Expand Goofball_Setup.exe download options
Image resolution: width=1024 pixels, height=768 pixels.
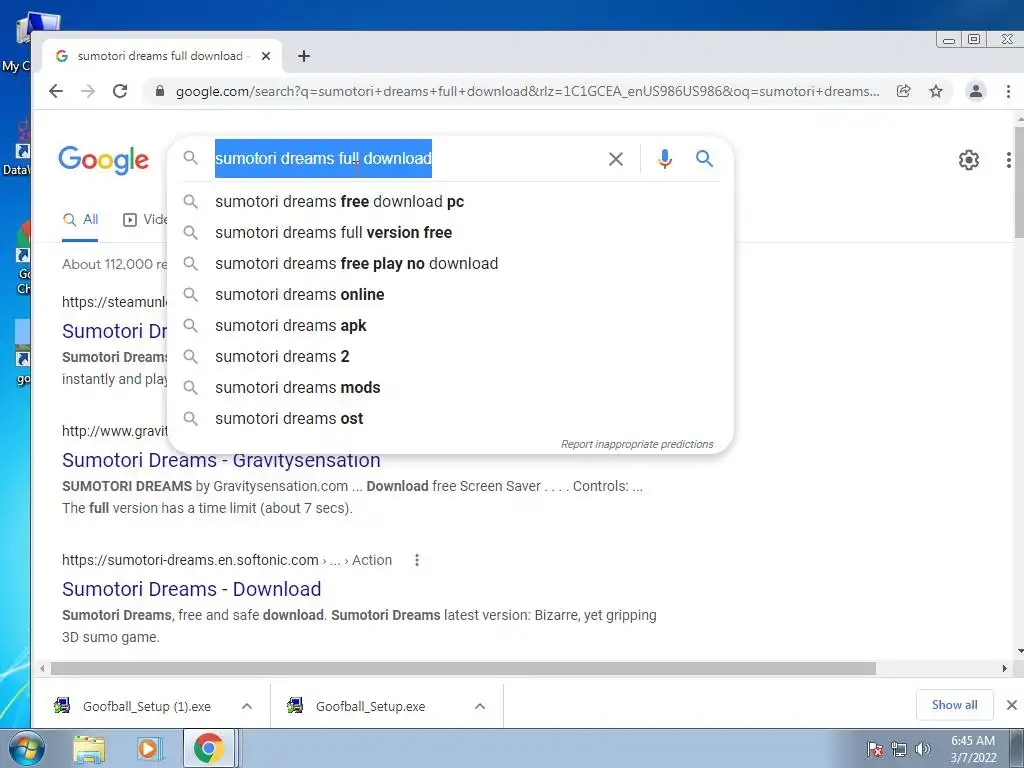point(480,706)
